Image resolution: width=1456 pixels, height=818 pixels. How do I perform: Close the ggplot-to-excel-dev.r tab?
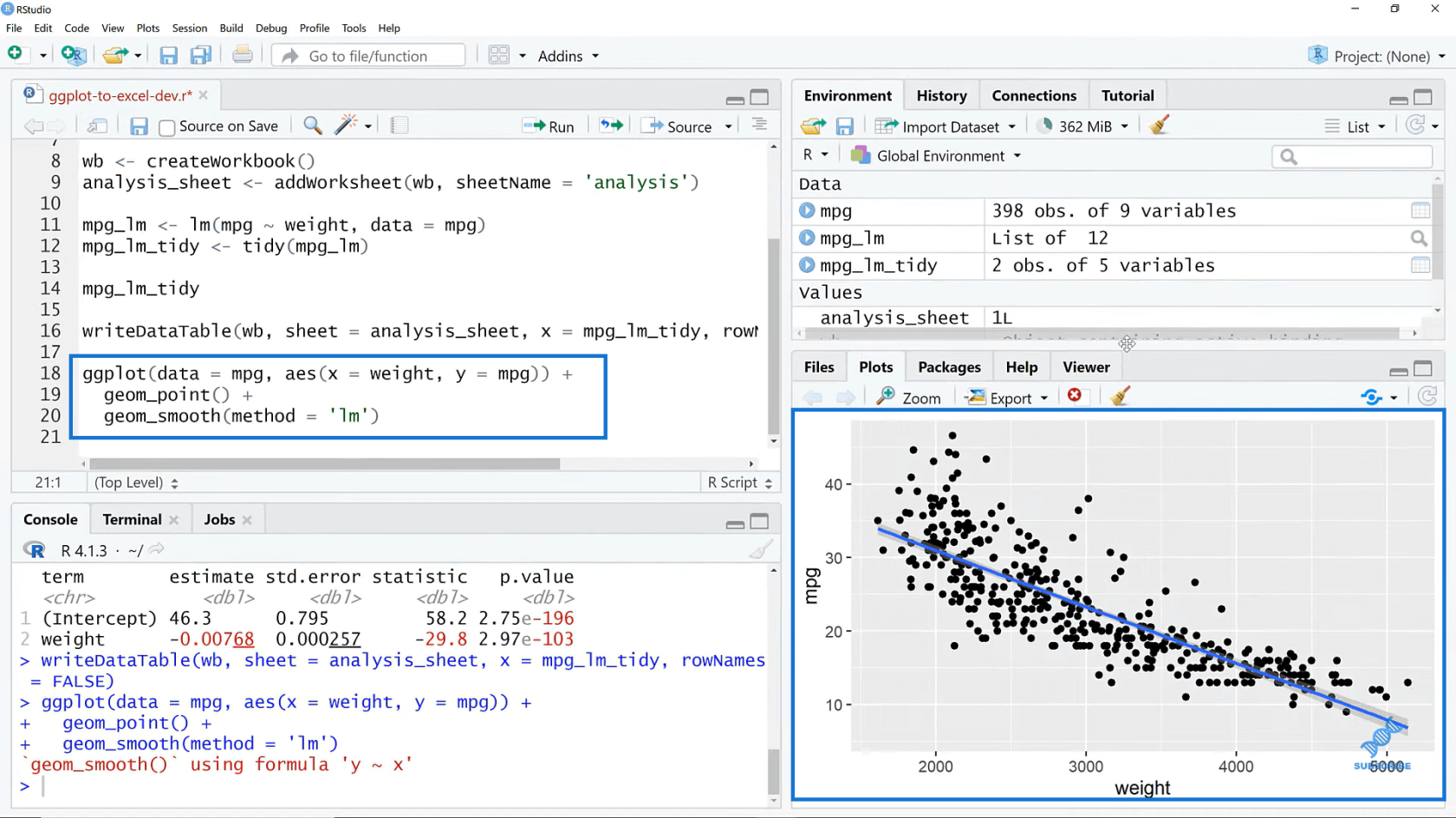(x=203, y=95)
